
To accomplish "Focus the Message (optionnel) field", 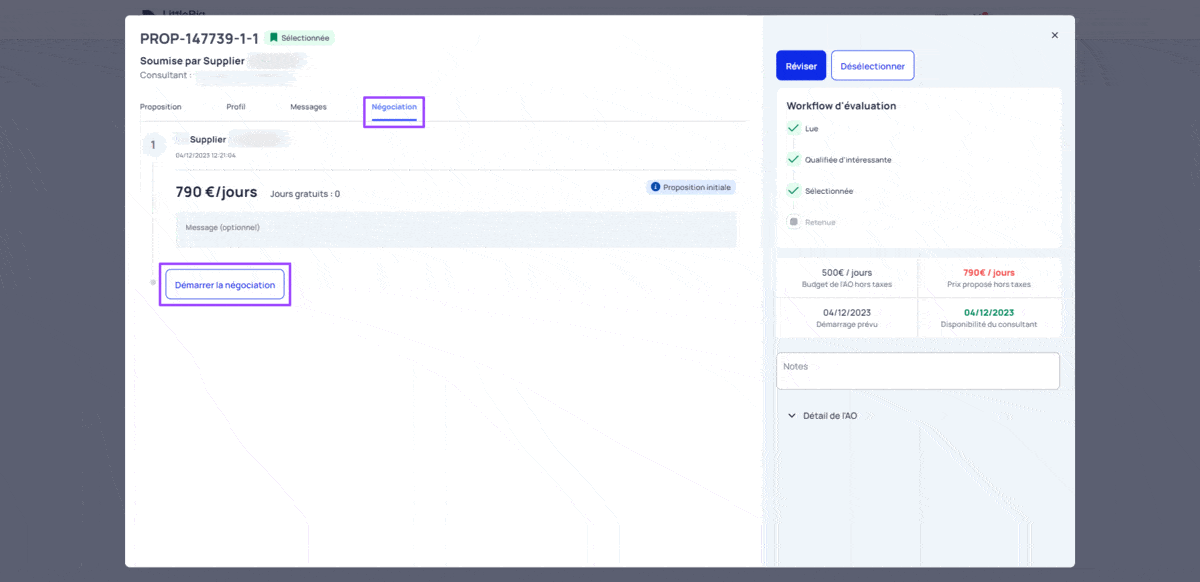I will [x=456, y=228].
